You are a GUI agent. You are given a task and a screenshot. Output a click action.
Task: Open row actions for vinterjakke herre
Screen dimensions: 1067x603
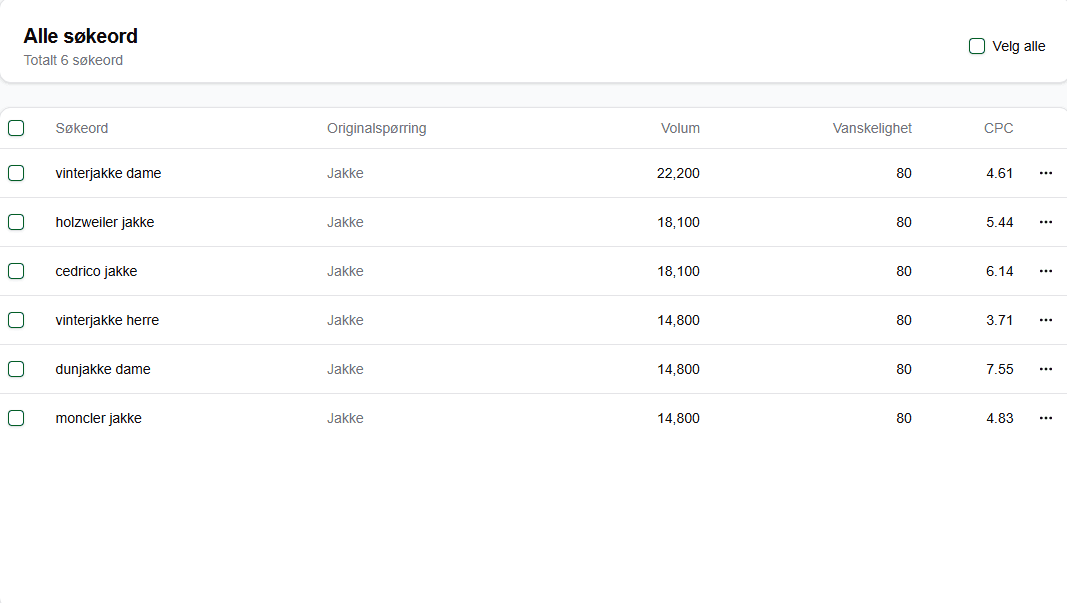[1045, 320]
